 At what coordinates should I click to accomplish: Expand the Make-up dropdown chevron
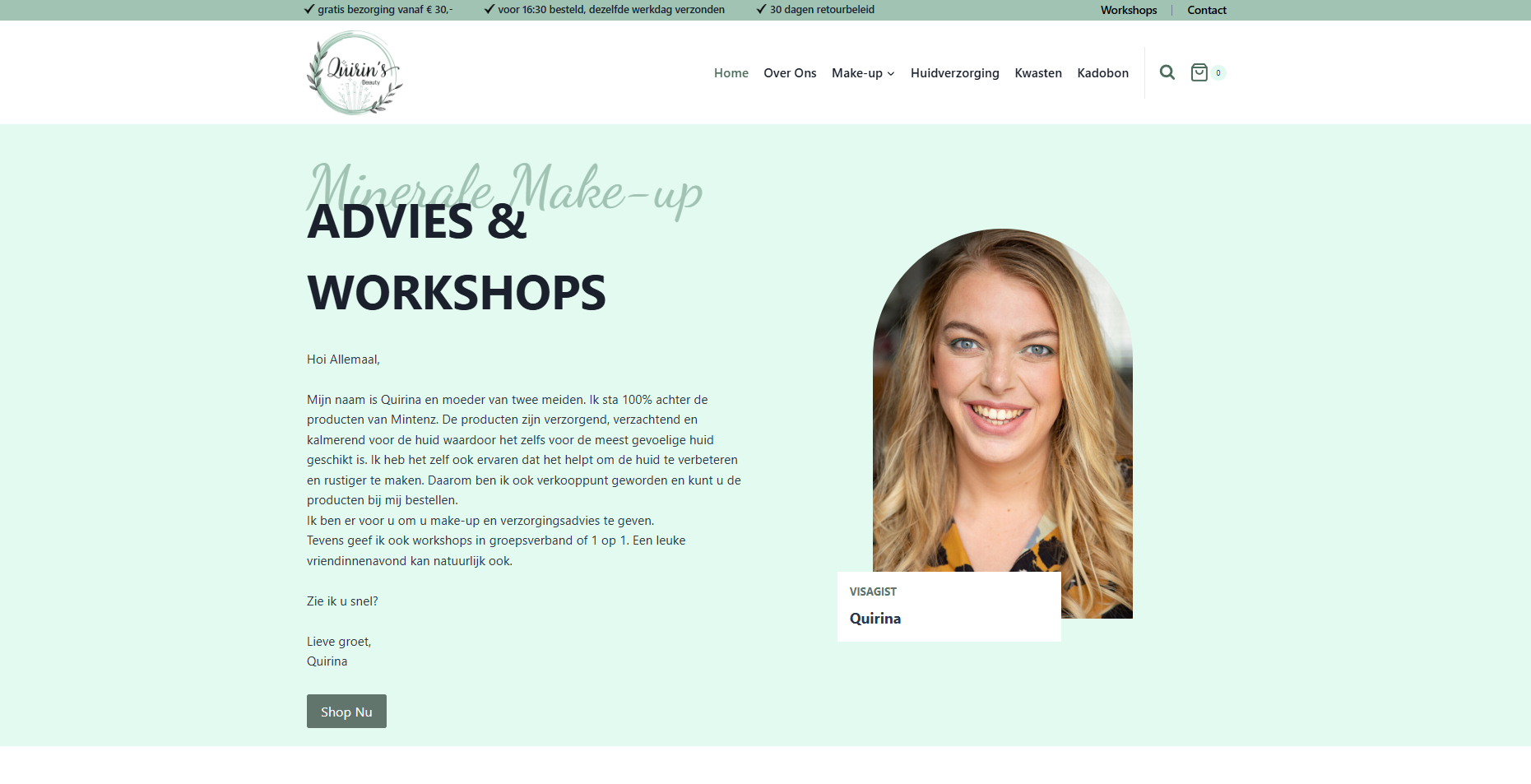pyautogui.click(x=891, y=74)
